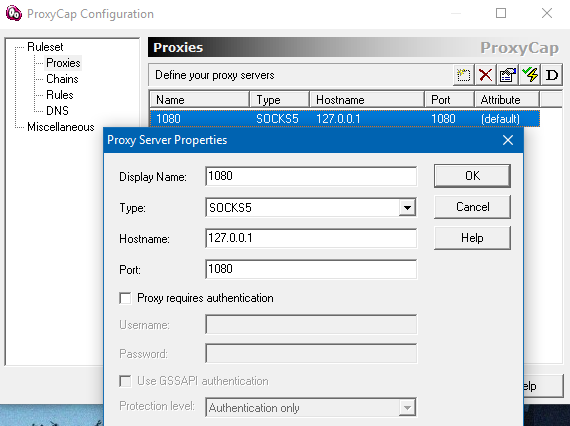570x426 pixels.
Task: Maximize the ProxyCap Configuration window
Action: [x=501, y=13]
